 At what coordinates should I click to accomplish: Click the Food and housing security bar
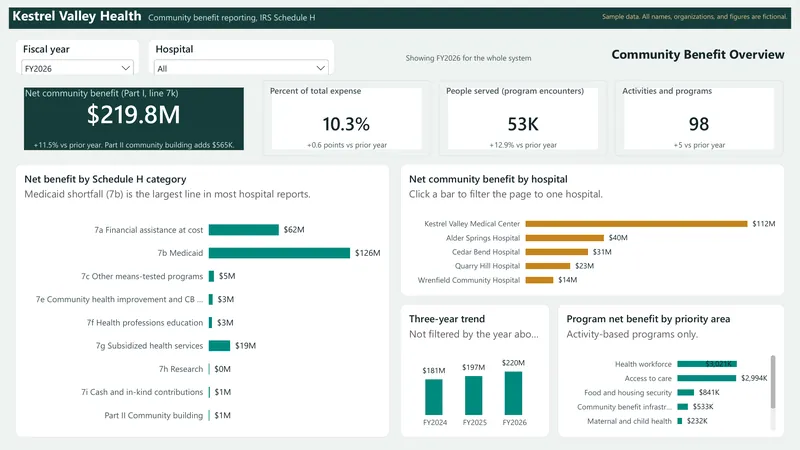tap(686, 392)
